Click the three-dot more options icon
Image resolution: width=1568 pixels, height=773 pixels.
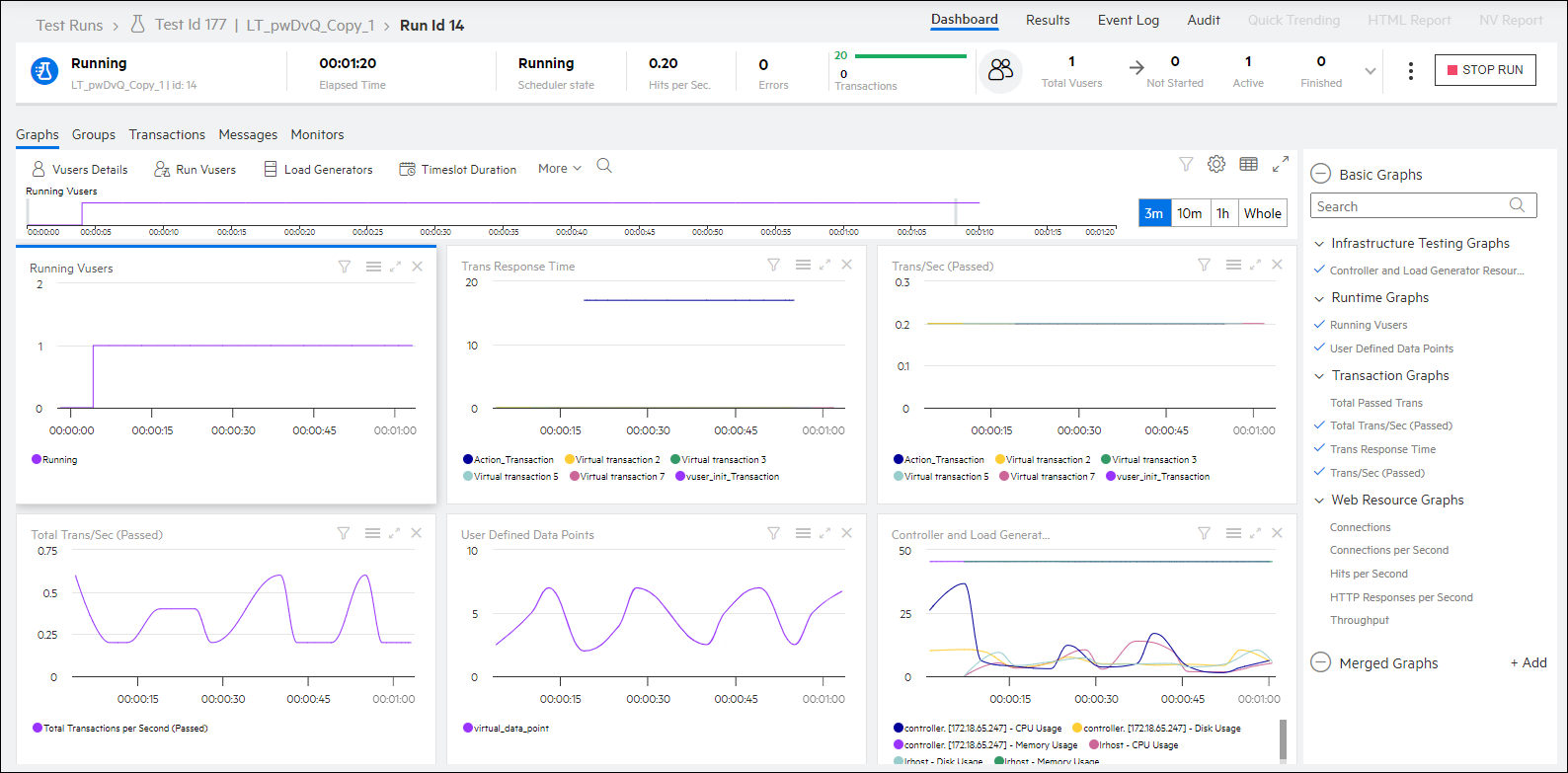[x=1411, y=71]
